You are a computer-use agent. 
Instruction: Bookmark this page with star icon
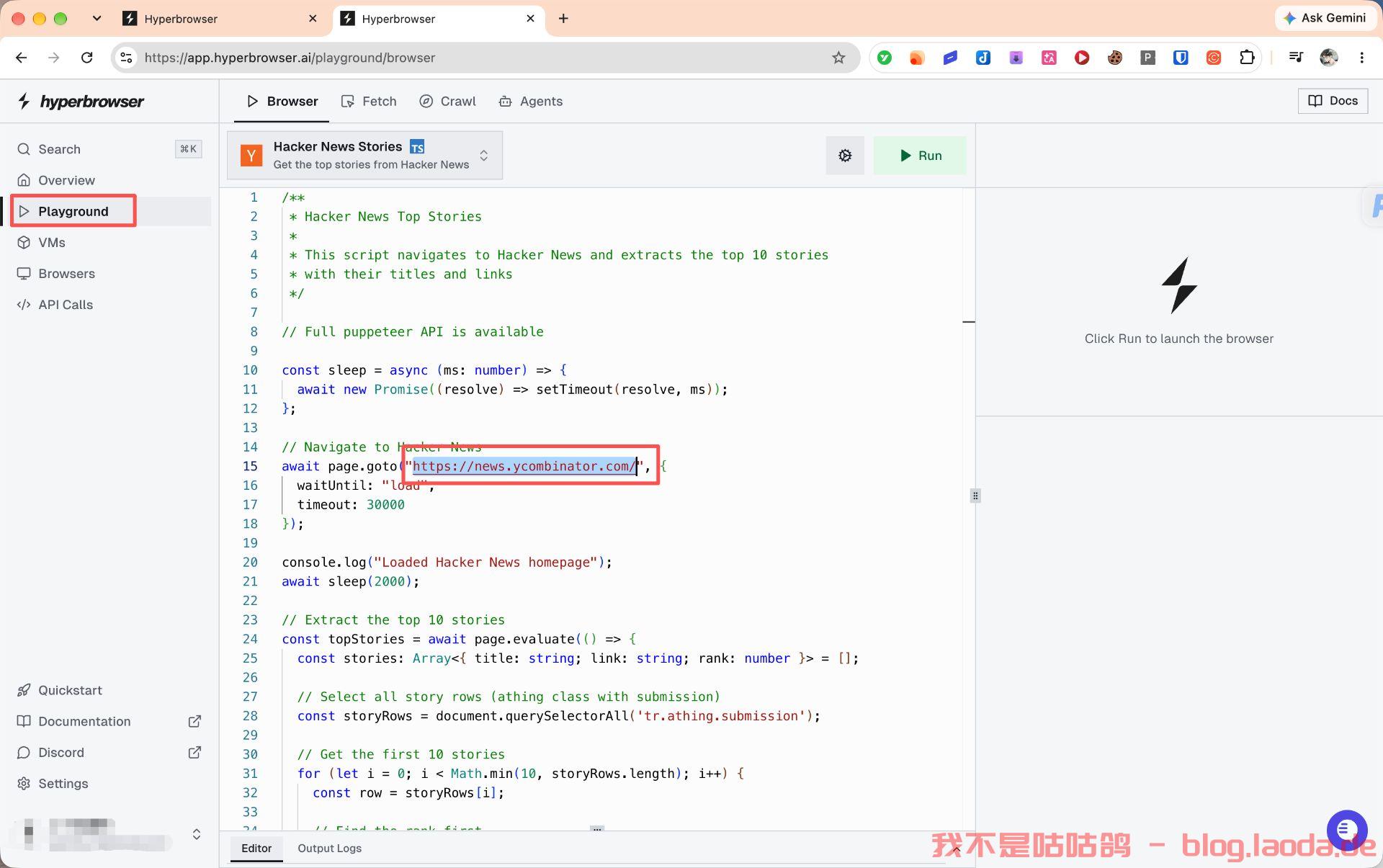pos(838,58)
